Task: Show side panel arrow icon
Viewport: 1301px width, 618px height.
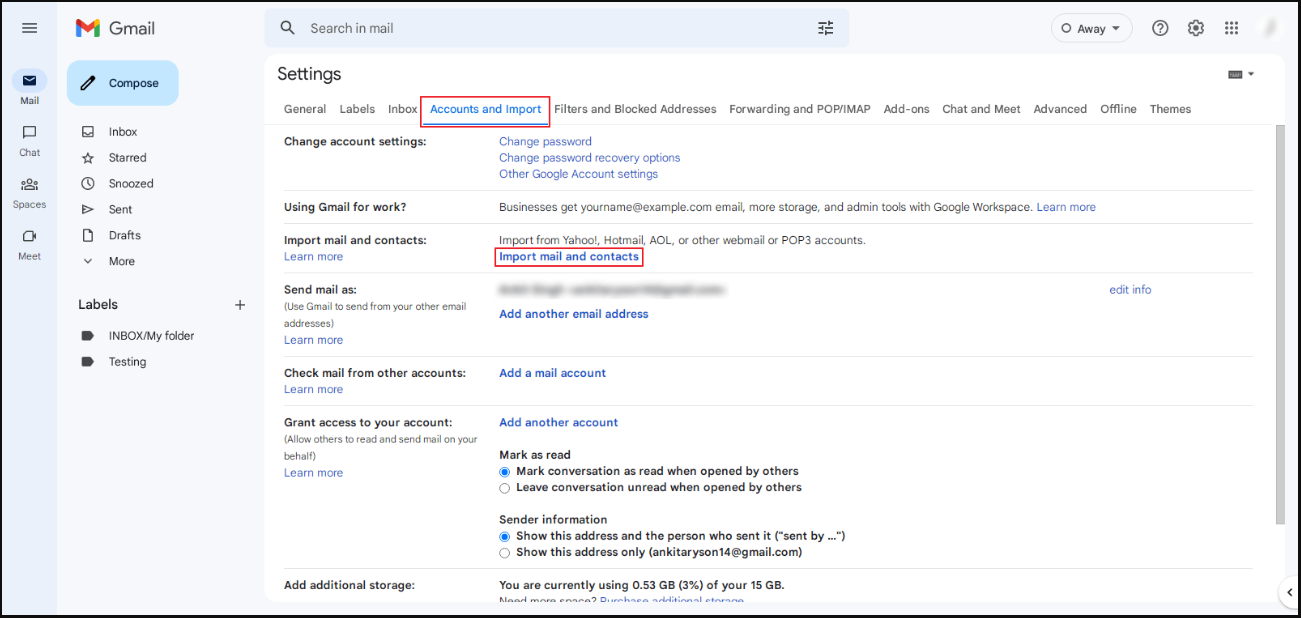Action: tap(1288, 592)
